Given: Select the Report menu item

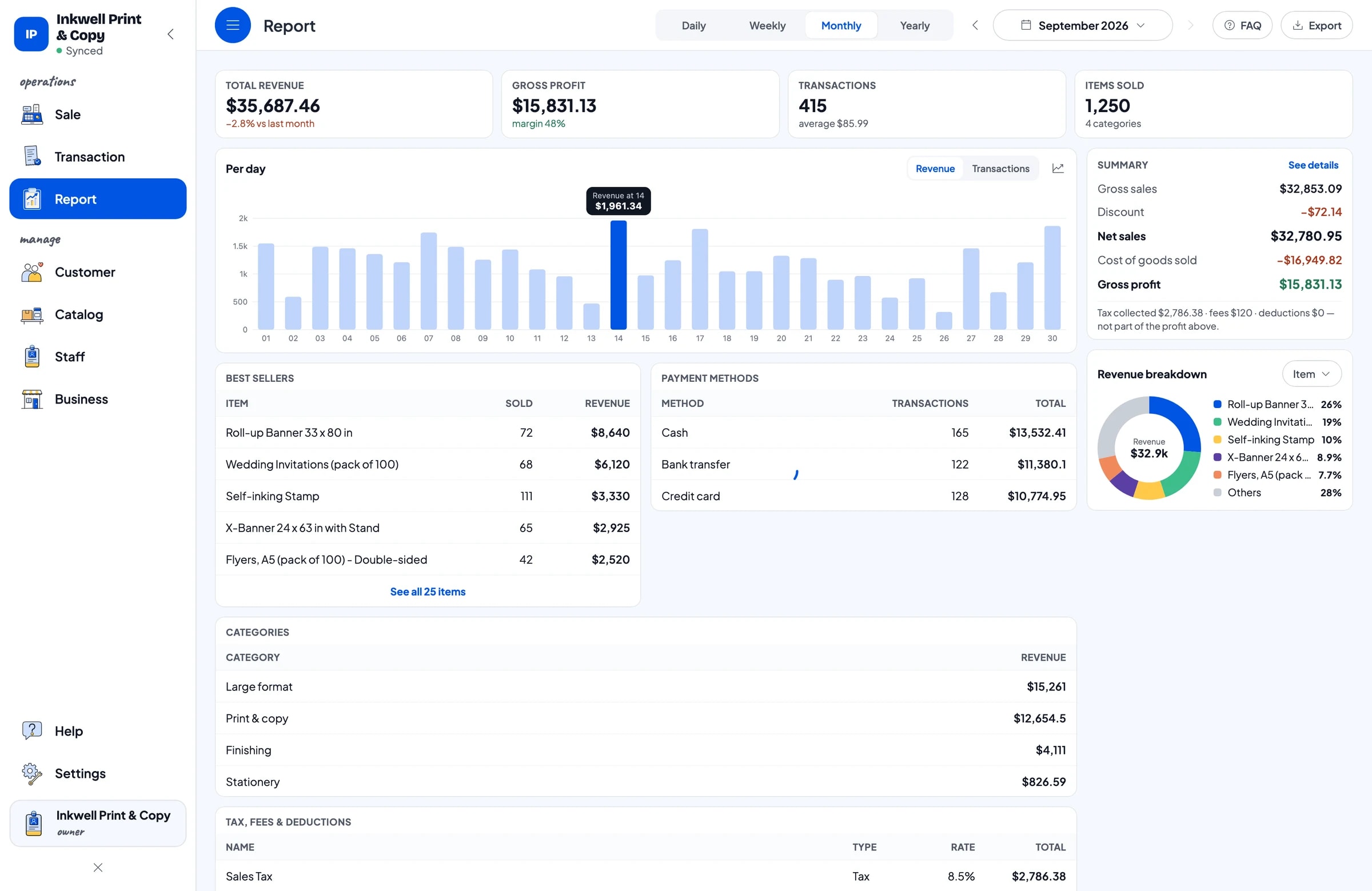Looking at the screenshot, I should [x=98, y=199].
